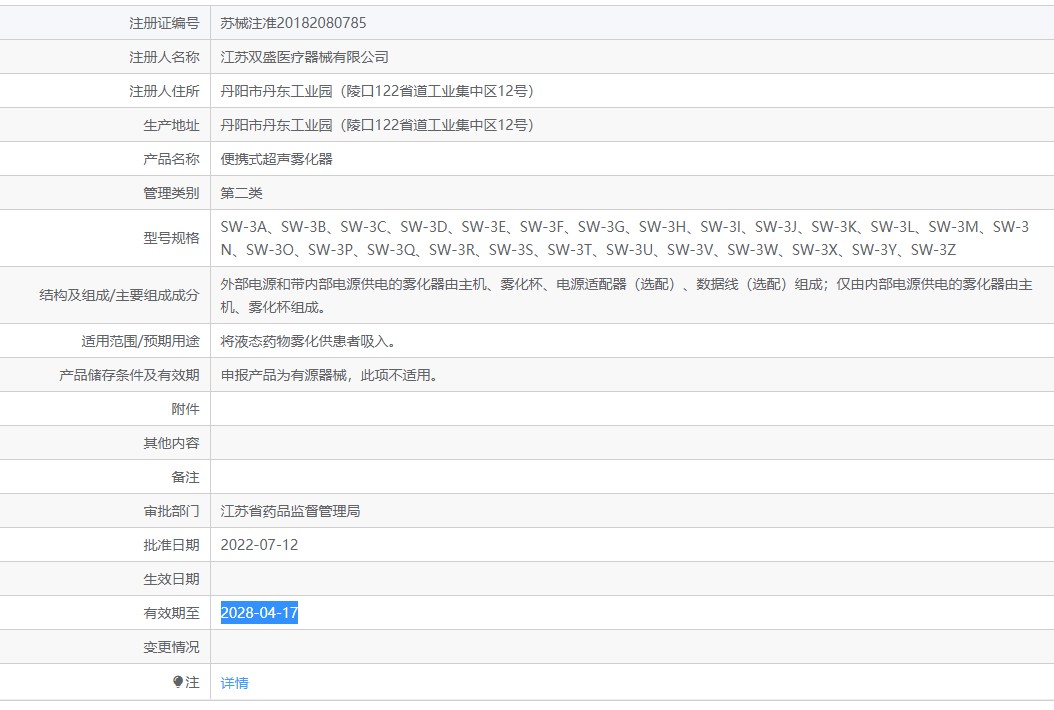Click the 产品名称 row label

pos(171,159)
